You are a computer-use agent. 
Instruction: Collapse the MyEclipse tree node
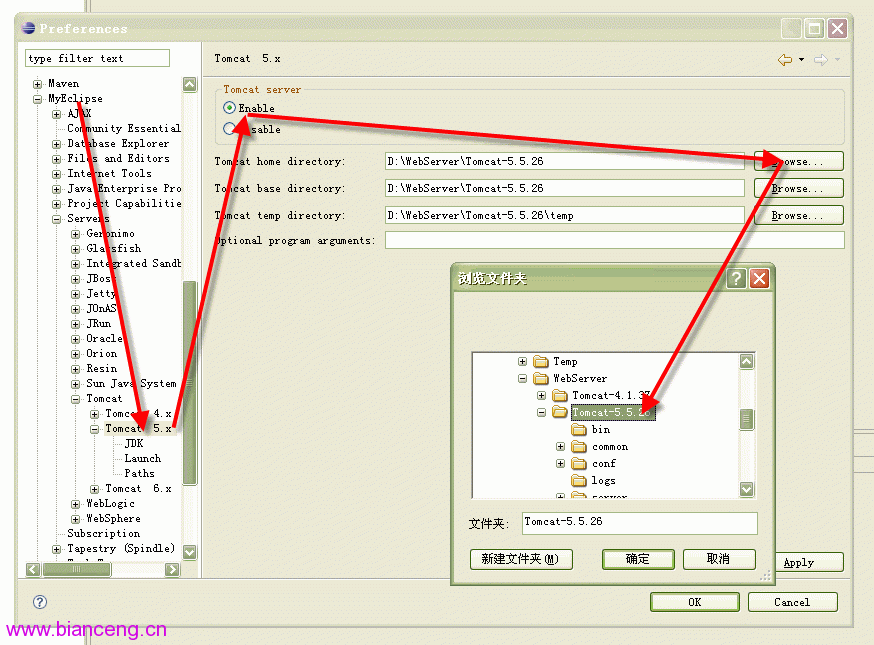[x=37, y=99]
